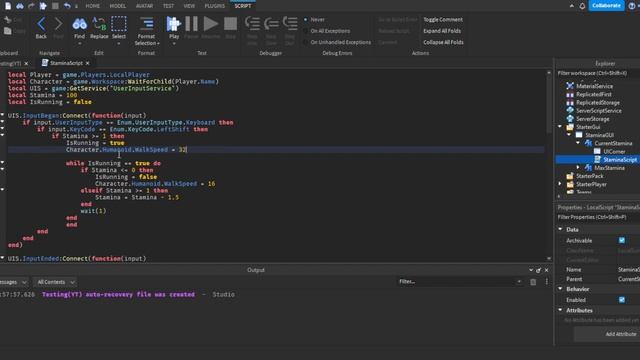Click the Parent property value field
This screenshot has width=640, height=360.
(x=628, y=279)
